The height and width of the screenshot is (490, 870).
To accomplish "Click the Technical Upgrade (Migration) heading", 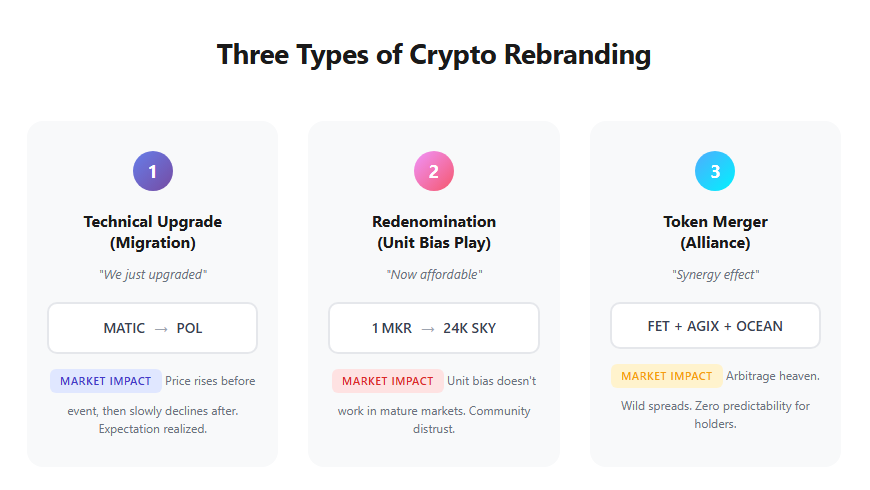I will pyautogui.click(x=152, y=232).
